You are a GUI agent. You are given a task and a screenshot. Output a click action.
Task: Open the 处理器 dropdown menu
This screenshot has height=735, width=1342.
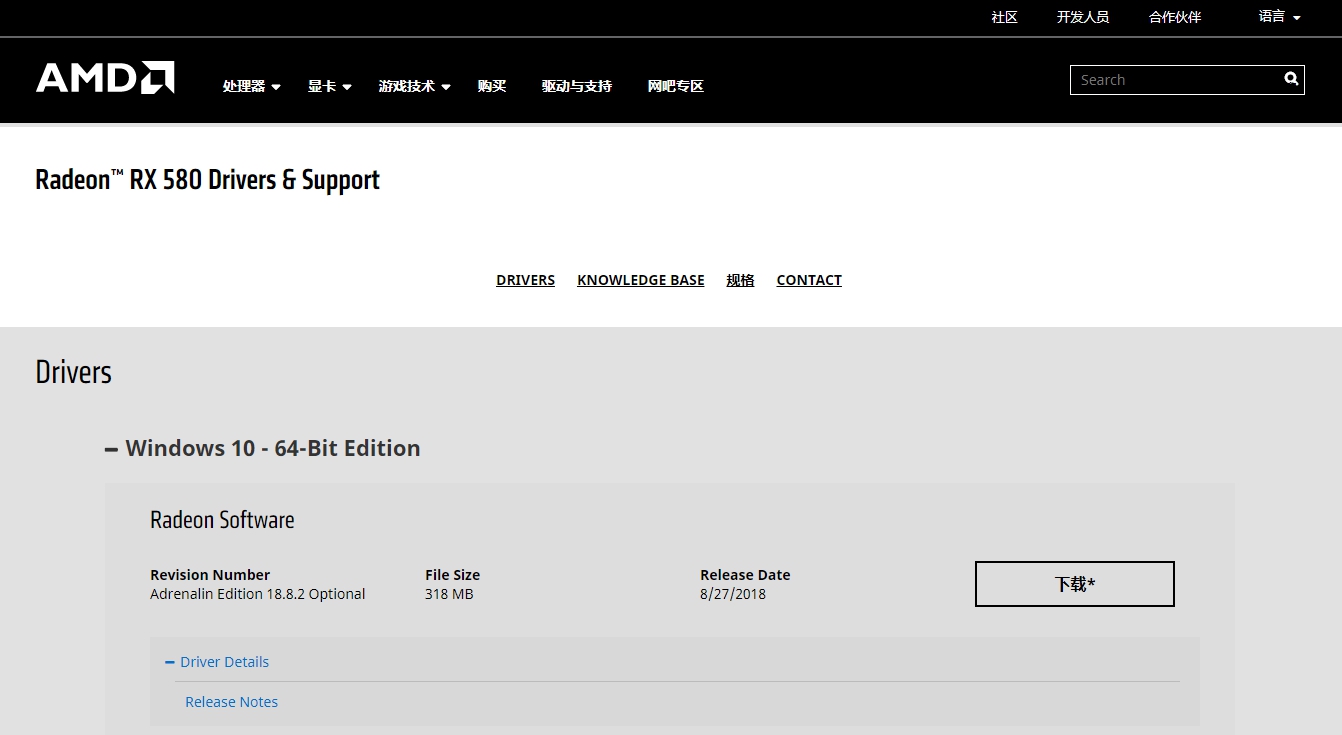251,87
